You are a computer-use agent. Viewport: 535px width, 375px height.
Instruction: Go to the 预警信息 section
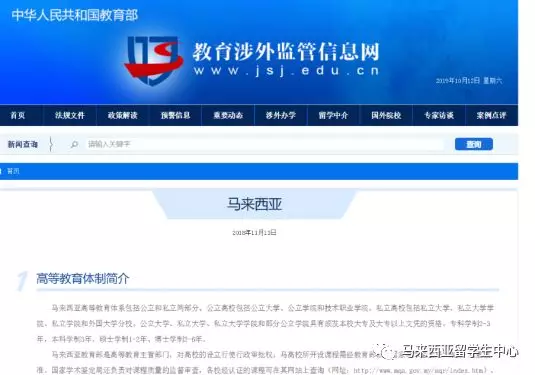(x=175, y=116)
